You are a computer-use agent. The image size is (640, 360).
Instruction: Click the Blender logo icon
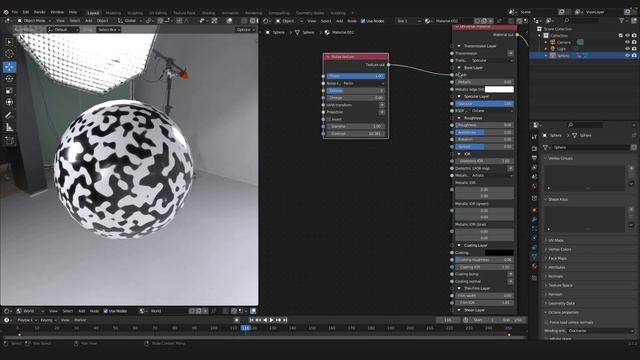(x=6, y=12)
